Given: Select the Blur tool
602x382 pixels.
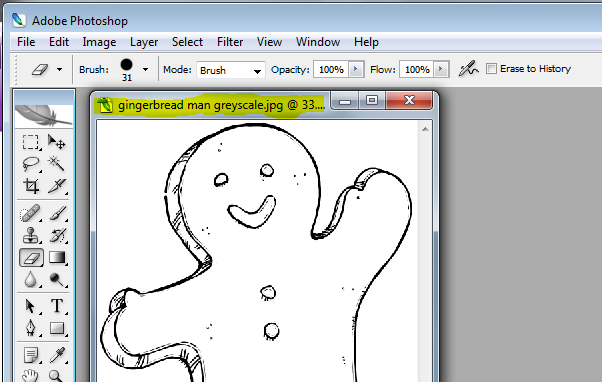Looking at the screenshot, I should point(31,279).
